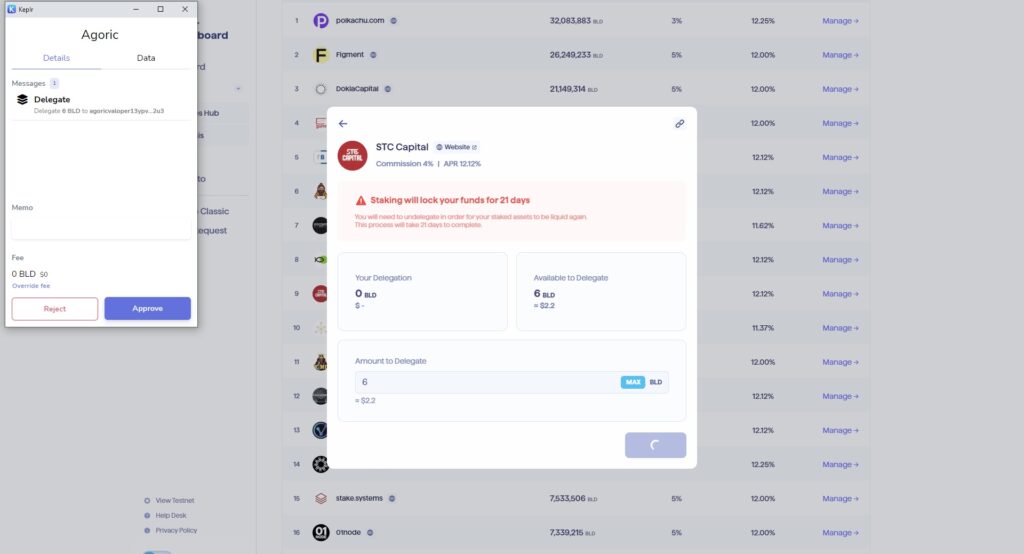The width and height of the screenshot is (1024, 554).
Task: Copy link using the chain icon
Action: 680,124
